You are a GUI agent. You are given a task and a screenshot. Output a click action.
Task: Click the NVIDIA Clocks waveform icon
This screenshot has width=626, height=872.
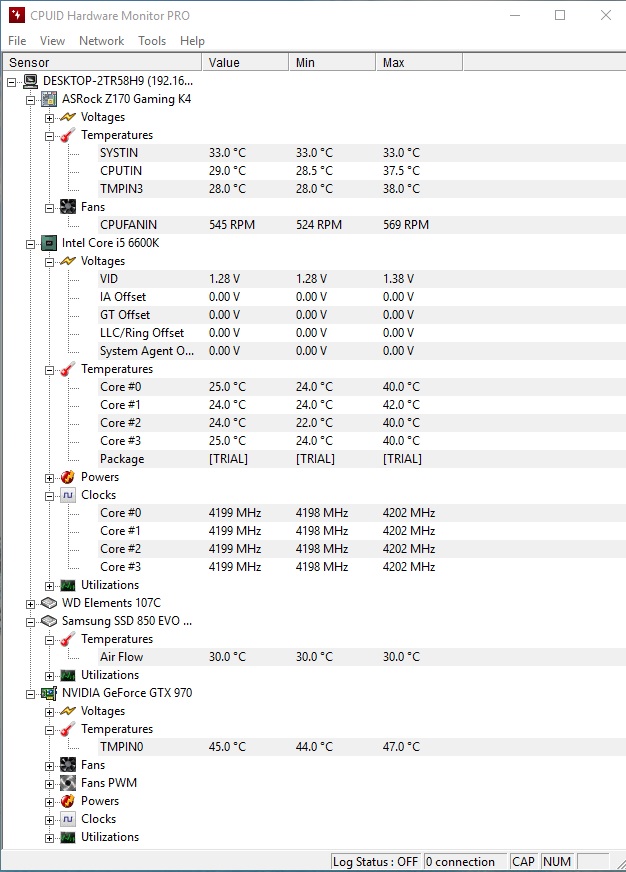coord(68,819)
